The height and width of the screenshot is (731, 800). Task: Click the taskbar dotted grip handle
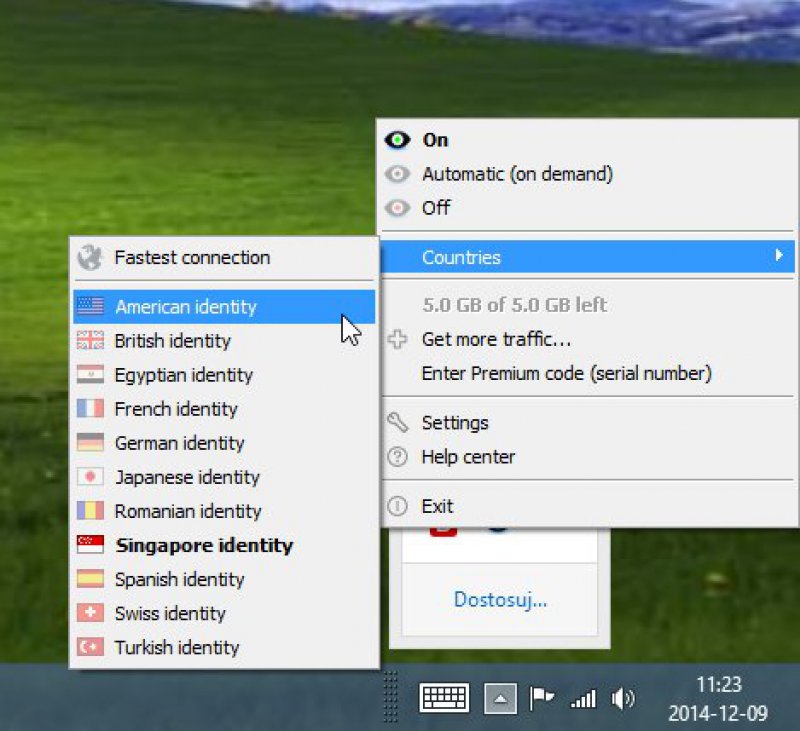[390, 697]
